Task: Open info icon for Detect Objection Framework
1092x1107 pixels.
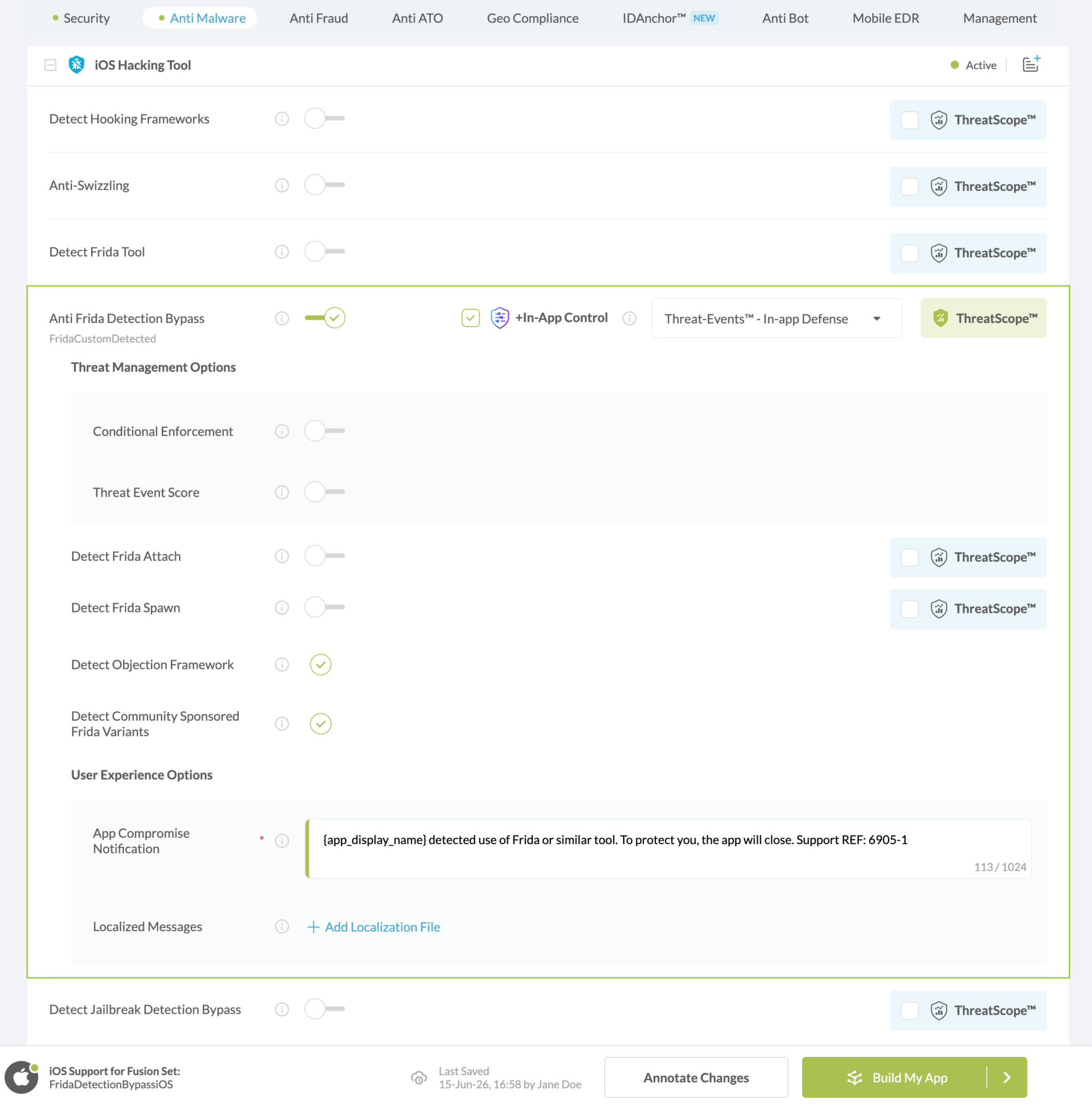Action: 282,664
